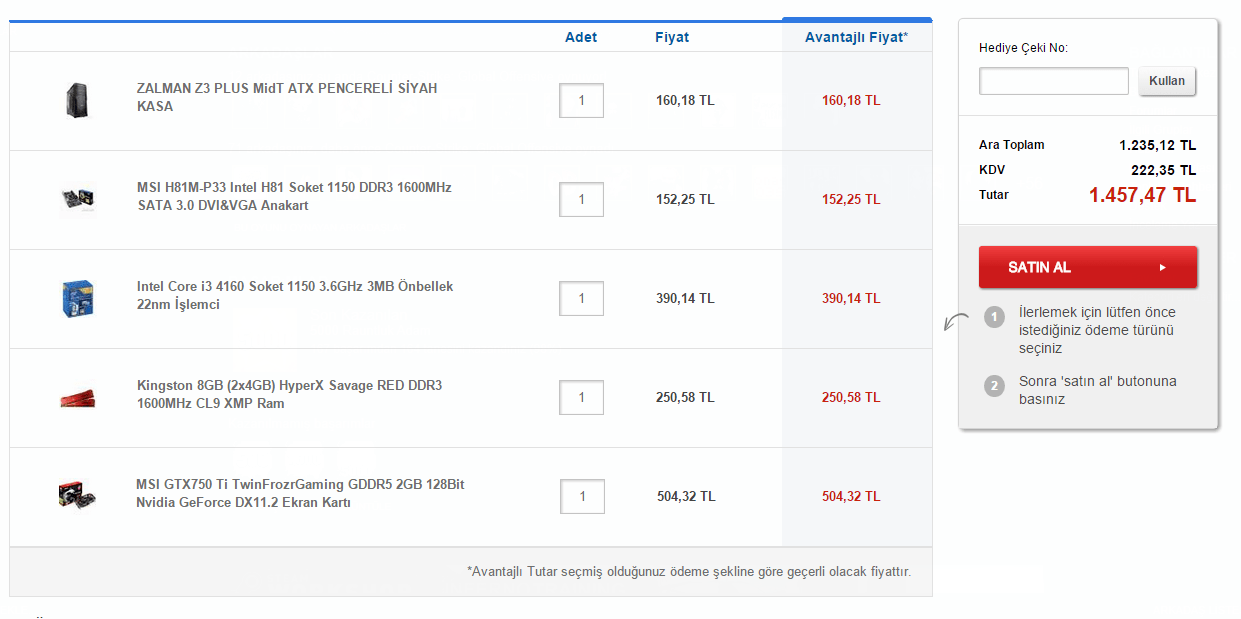Click the Fiyat column header
This screenshot has height=619, width=1241.
coord(672,36)
